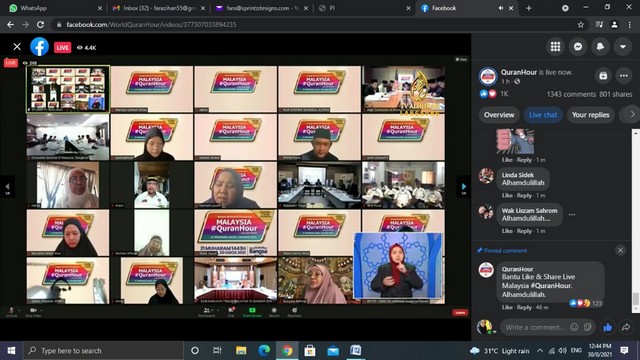The height and width of the screenshot is (360, 640).
Task: Close the Facebook browser tab
Action: (x=511, y=8)
